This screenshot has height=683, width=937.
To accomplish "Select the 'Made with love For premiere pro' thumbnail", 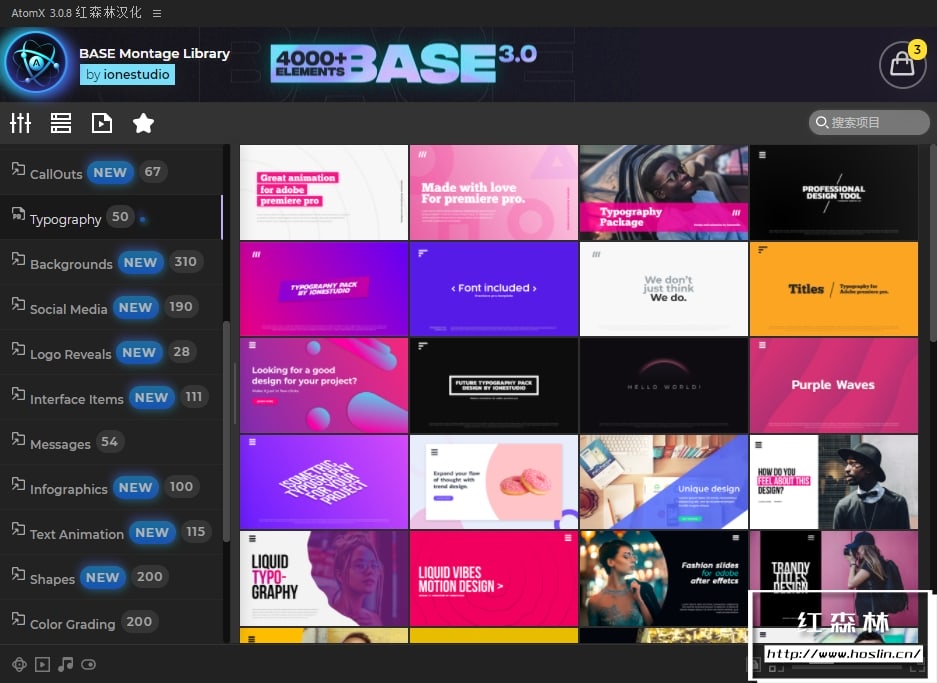I will pyautogui.click(x=494, y=192).
